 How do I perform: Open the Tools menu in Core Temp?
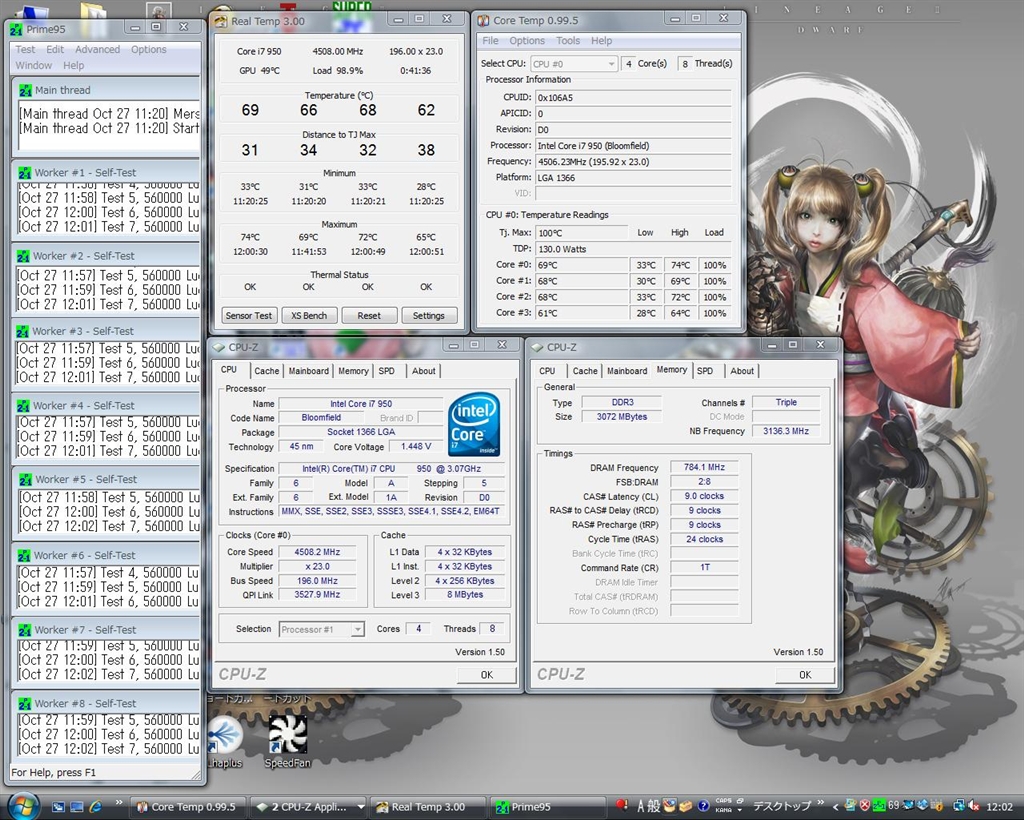[x=568, y=41]
